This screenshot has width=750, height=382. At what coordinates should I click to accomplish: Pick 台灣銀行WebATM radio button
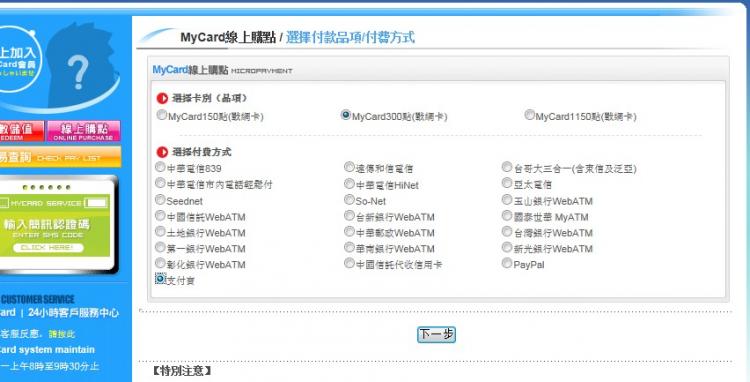click(x=507, y=231)
